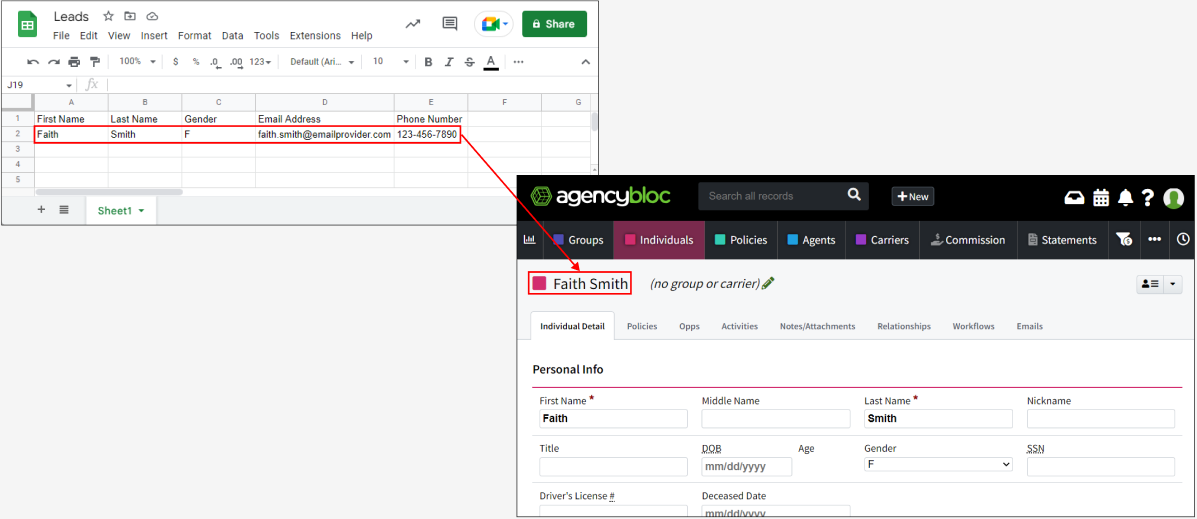Open the J19 name box dropdown
The width and height of the screenshot is (1197, 519).
69,85
